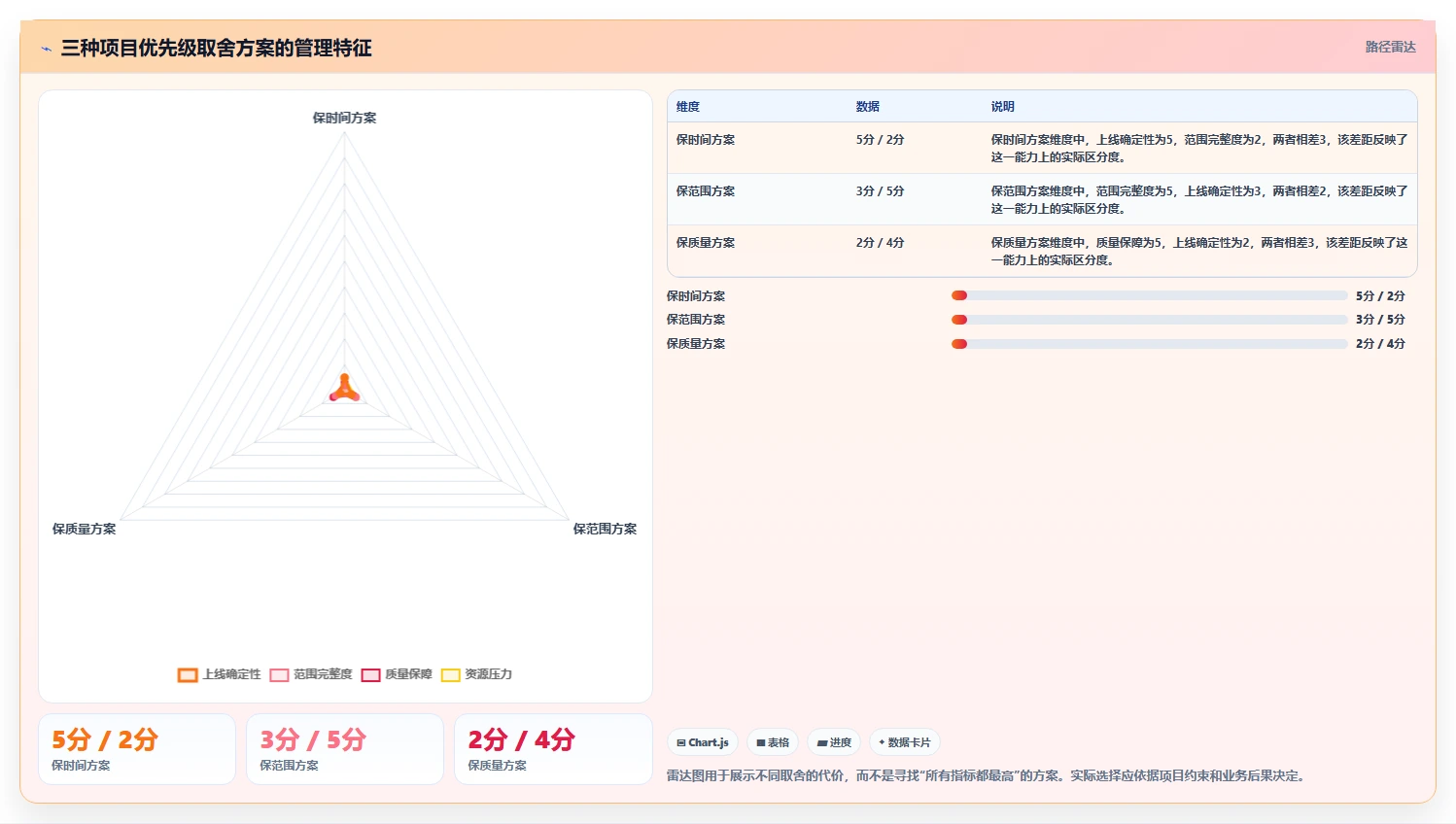Click the 保时间方案 progress bar

coord(1150,295)
